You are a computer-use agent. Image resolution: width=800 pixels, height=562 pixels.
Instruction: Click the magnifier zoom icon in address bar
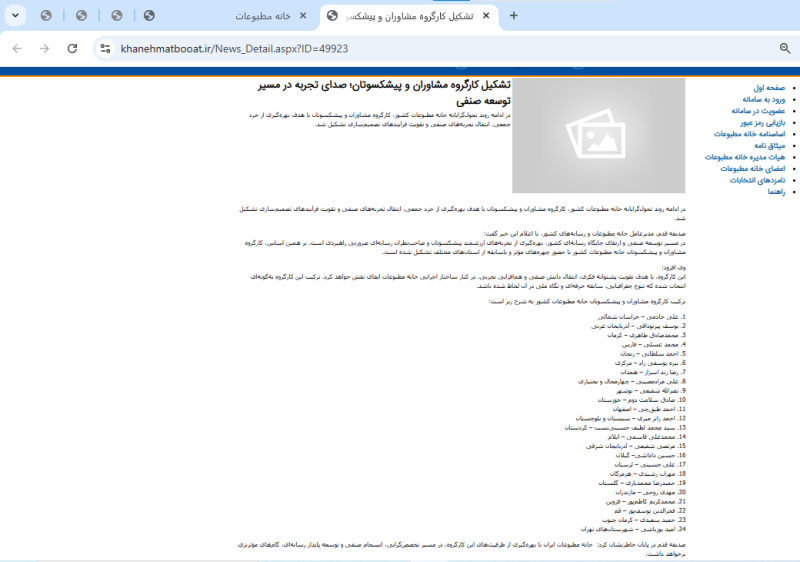[x=785, y=48]
